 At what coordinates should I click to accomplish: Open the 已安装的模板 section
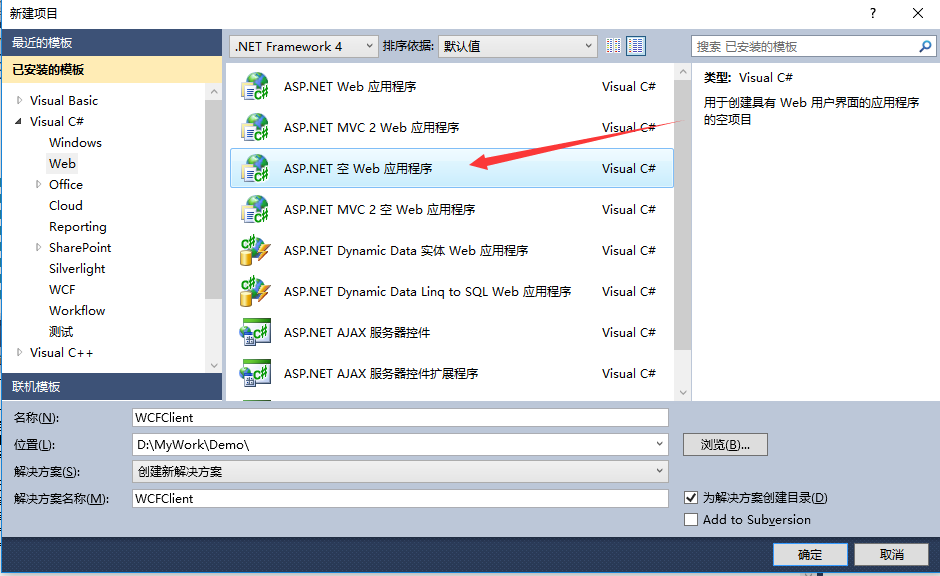(112, 70)
